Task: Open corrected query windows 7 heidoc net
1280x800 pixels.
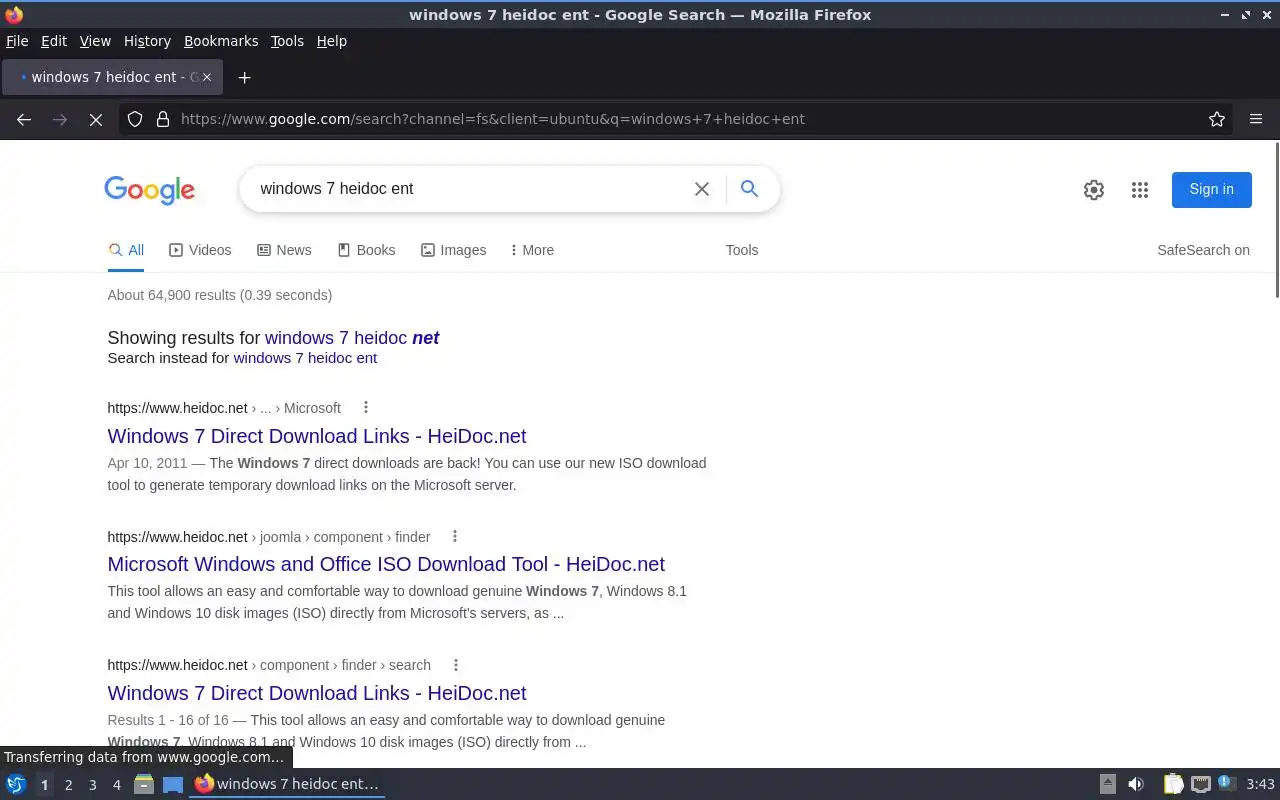Action: pyautogui.click(x=352, y=338)
